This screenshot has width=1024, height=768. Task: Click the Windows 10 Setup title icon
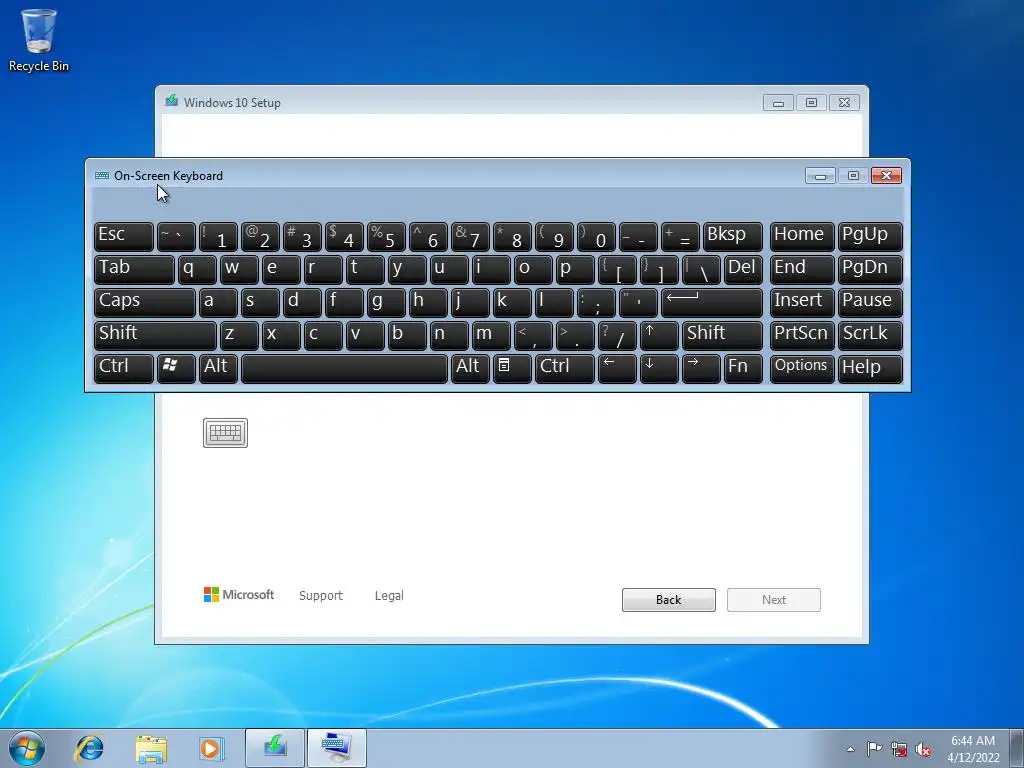coord(172,101)
